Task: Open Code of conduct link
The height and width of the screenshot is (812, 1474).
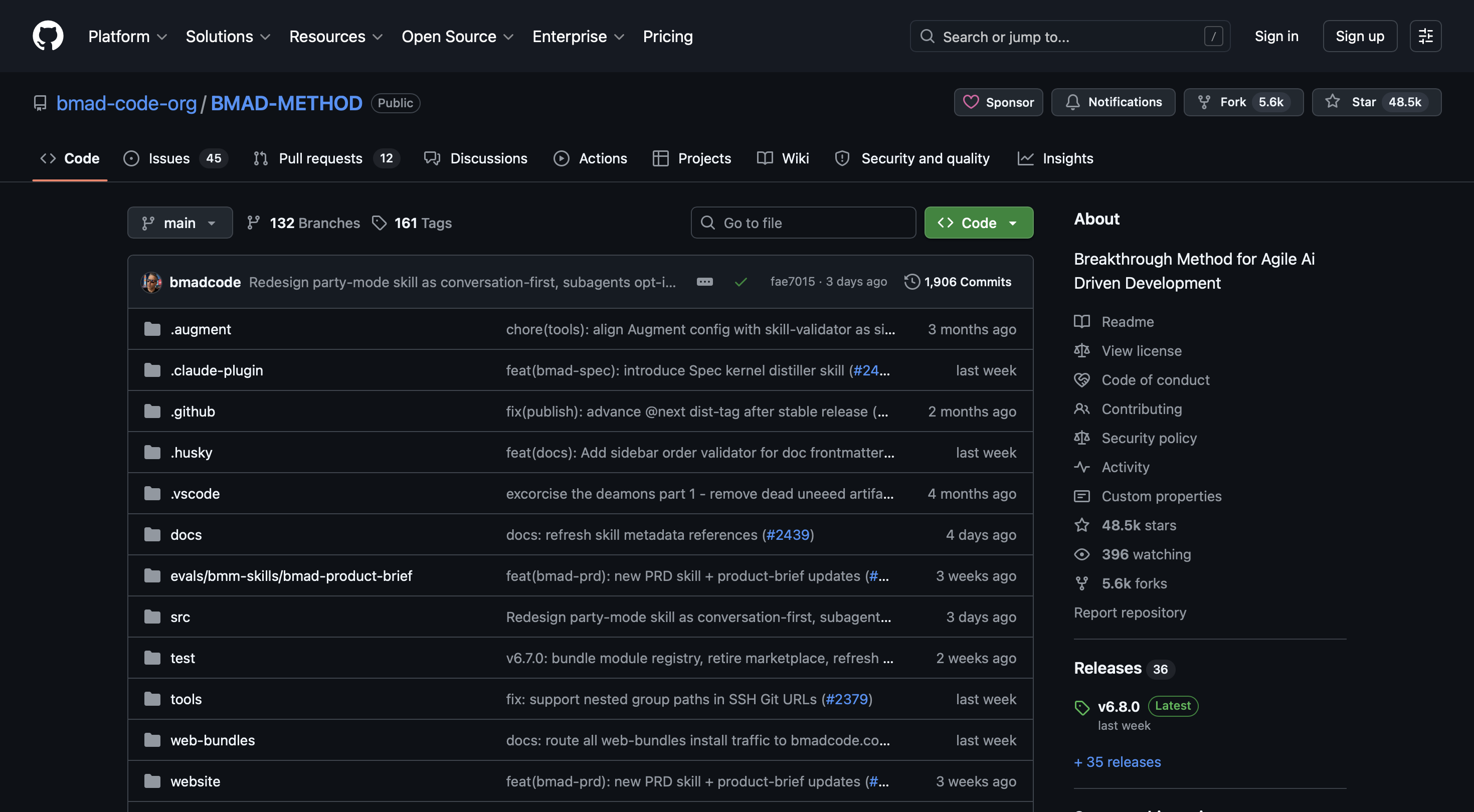Action: pos(1142,380)
